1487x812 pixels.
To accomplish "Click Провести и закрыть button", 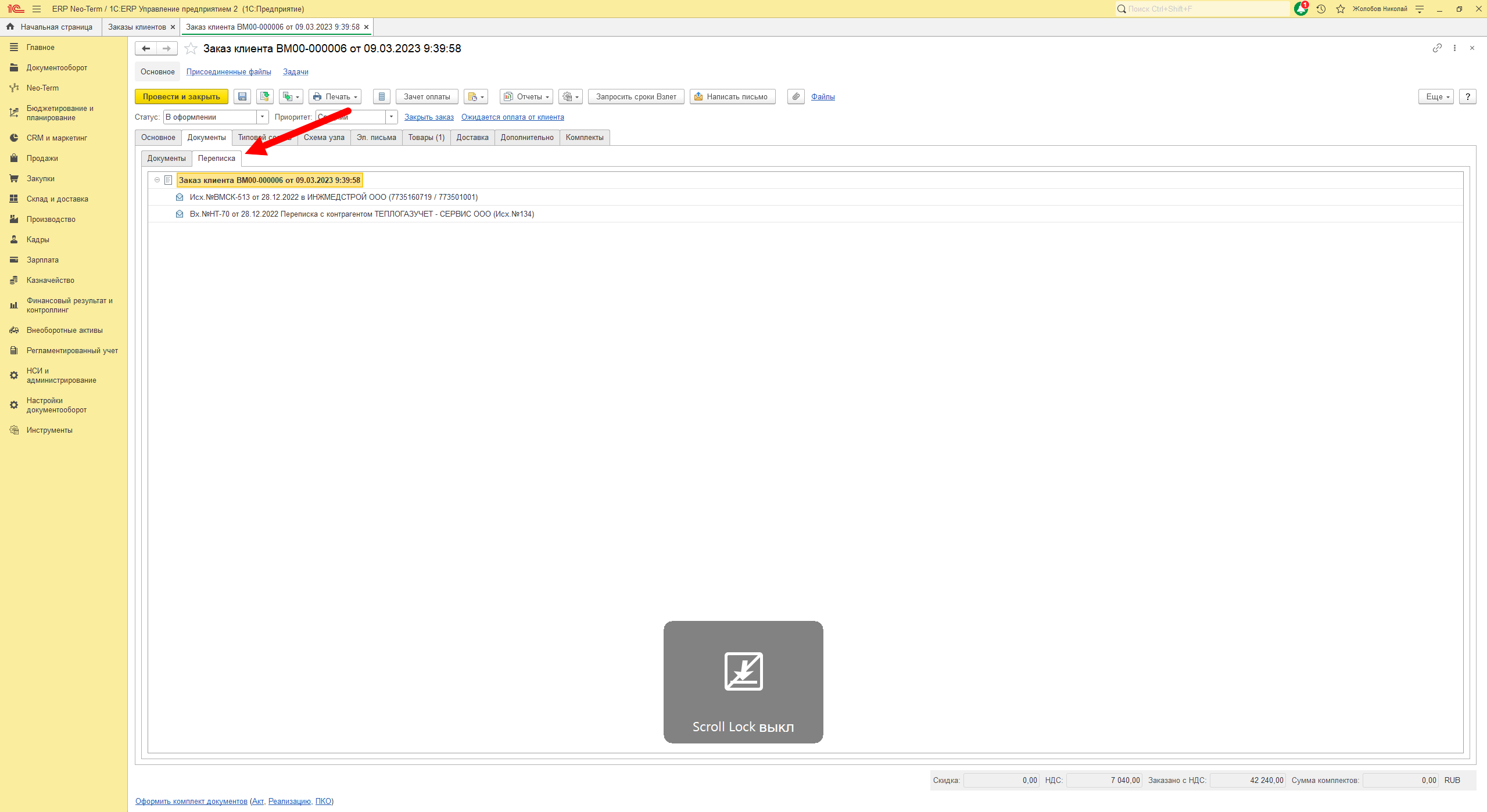I will point(181,96).
